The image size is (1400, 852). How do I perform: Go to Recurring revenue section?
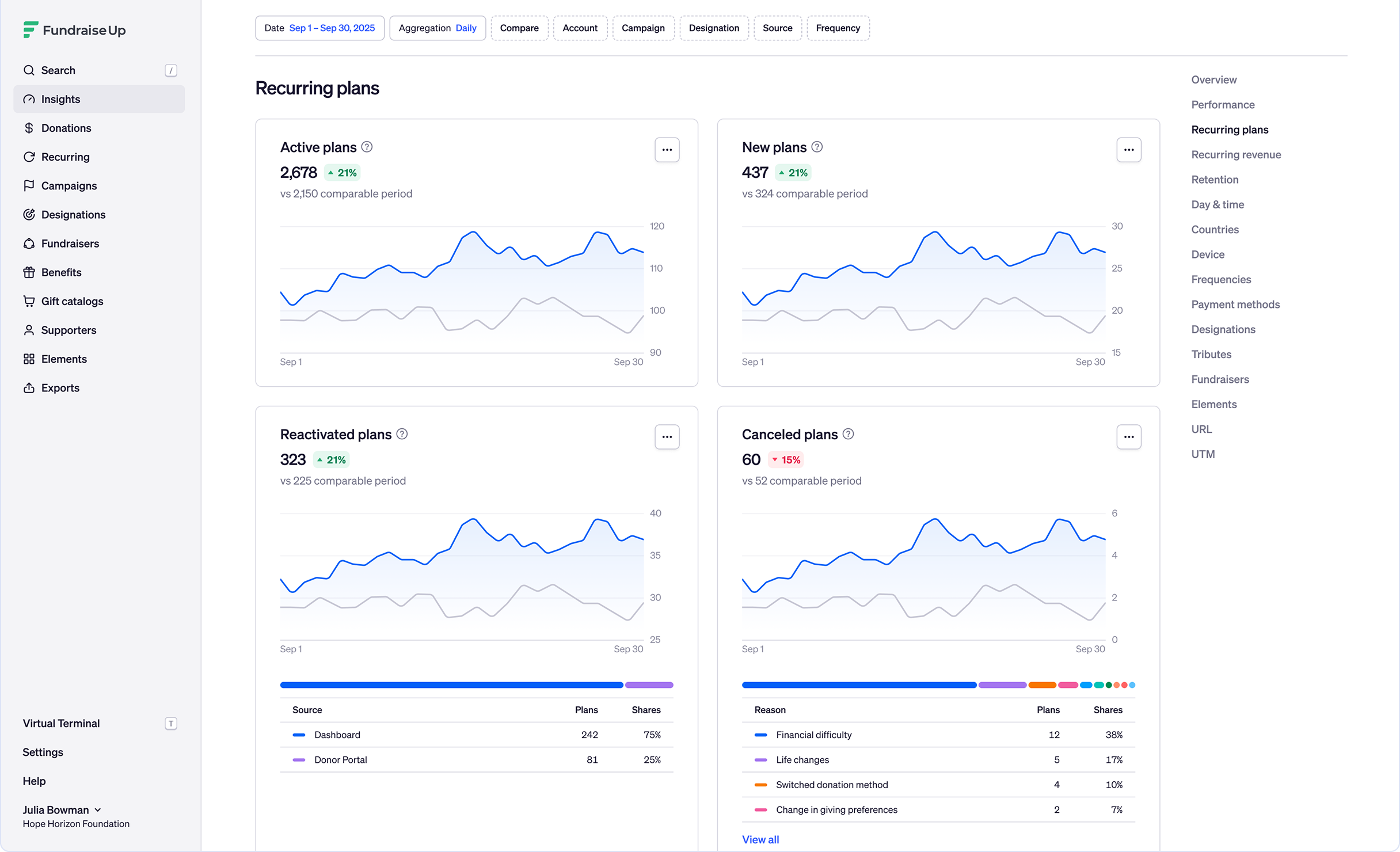pyautogui.click(x=1236, y=154)
